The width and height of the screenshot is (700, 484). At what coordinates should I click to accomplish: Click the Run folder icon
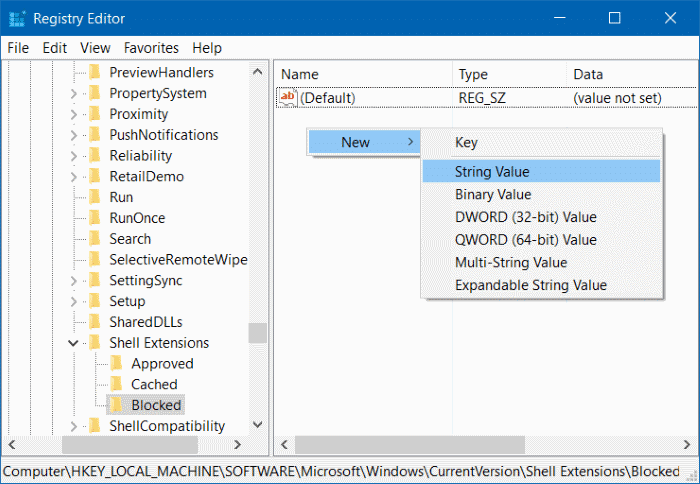click(x=95, y=197)
